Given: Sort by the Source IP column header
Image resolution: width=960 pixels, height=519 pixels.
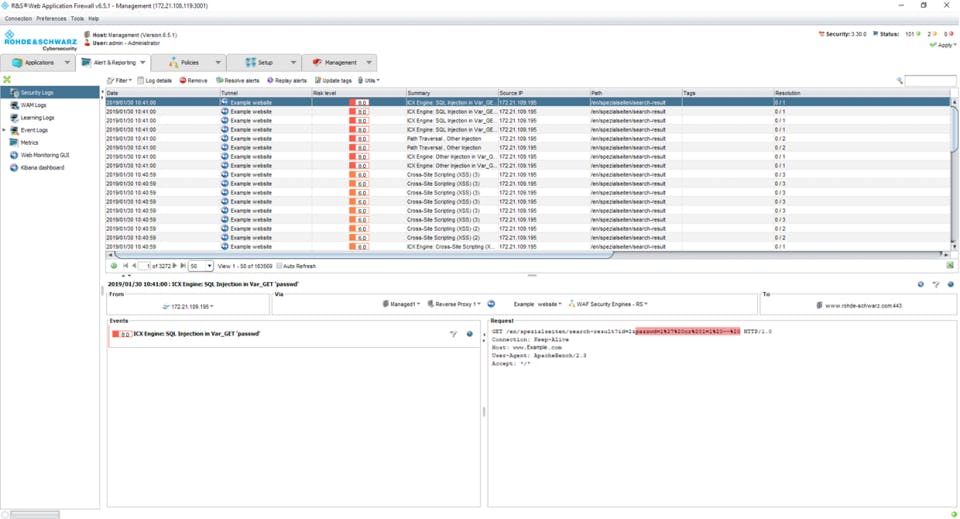Looking at the screenshot, I should pyautogui.click(x=544, y=93).
